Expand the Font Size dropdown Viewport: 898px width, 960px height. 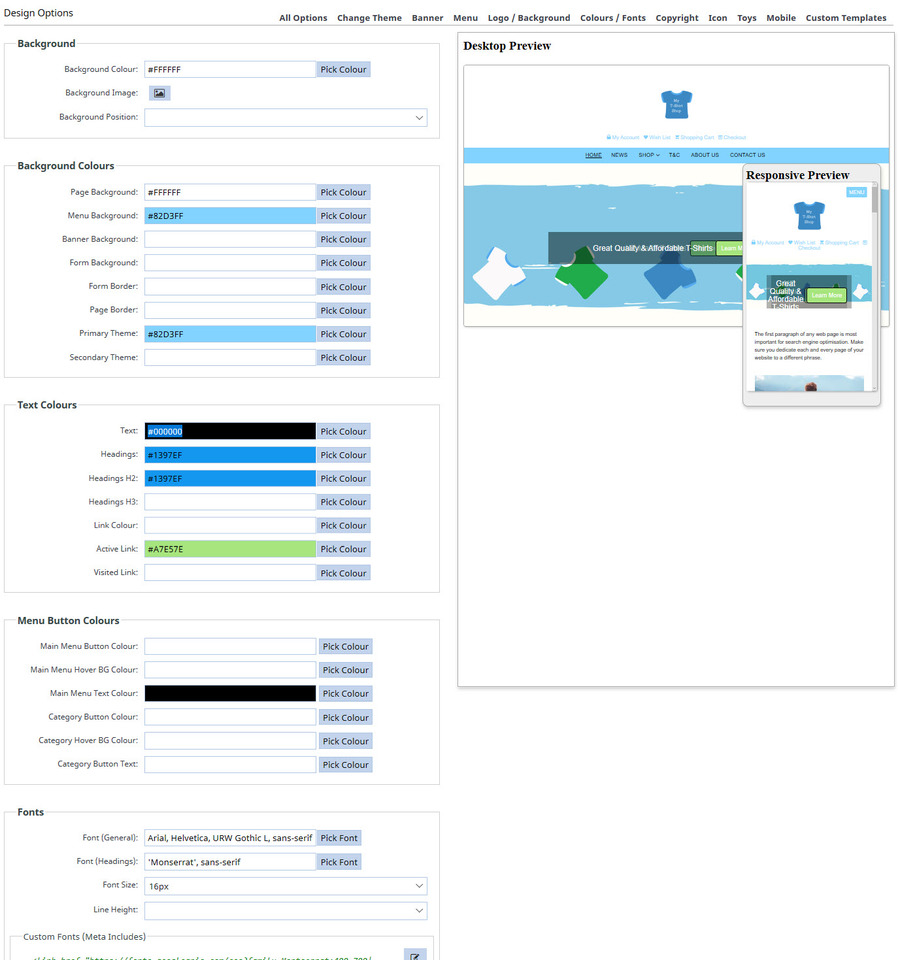[x=285, y=886]
